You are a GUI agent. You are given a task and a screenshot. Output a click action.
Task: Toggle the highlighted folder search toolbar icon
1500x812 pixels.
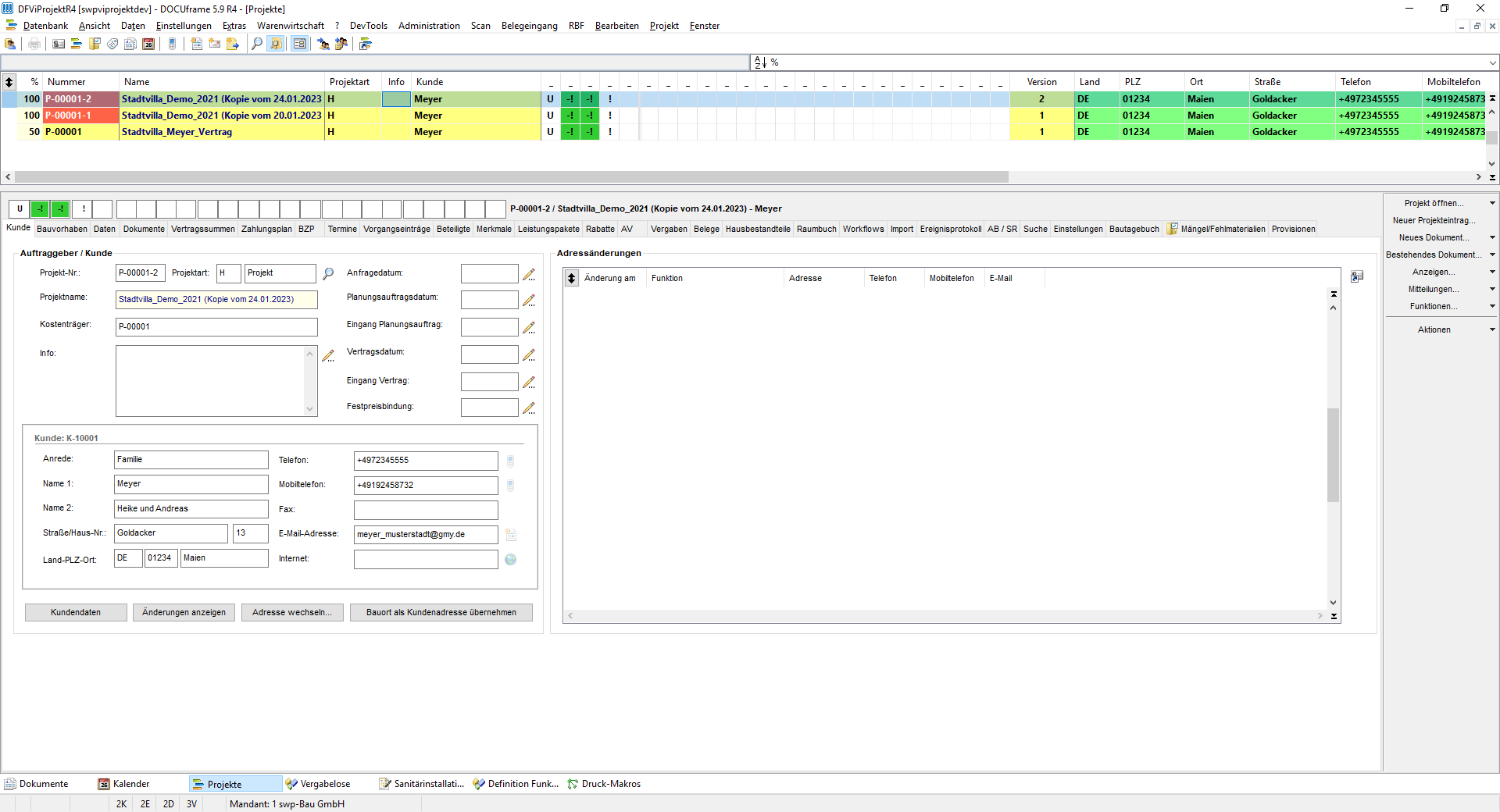point(276,44)
